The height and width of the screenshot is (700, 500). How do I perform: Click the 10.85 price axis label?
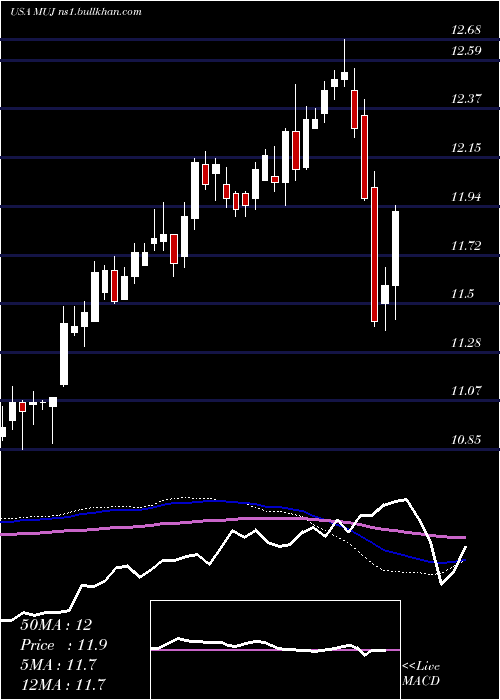pyautogui.click(x=466, y=440)
